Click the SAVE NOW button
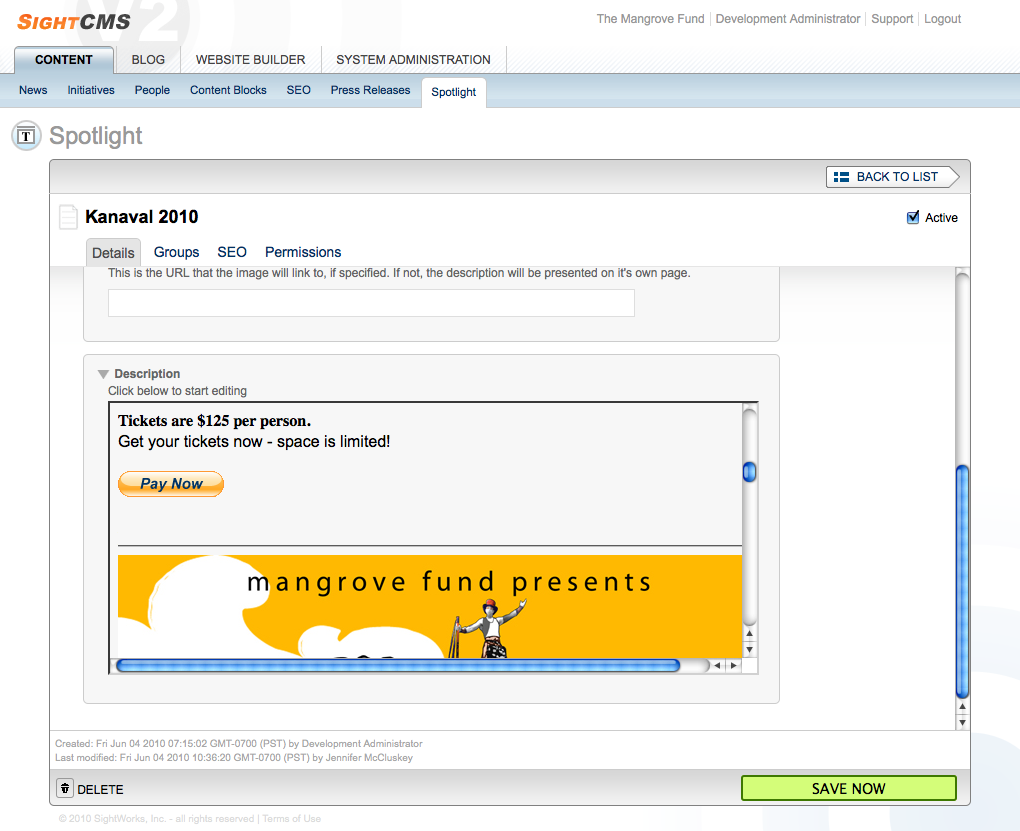This screenshot has width=1020, height=831. coord(848,788)
